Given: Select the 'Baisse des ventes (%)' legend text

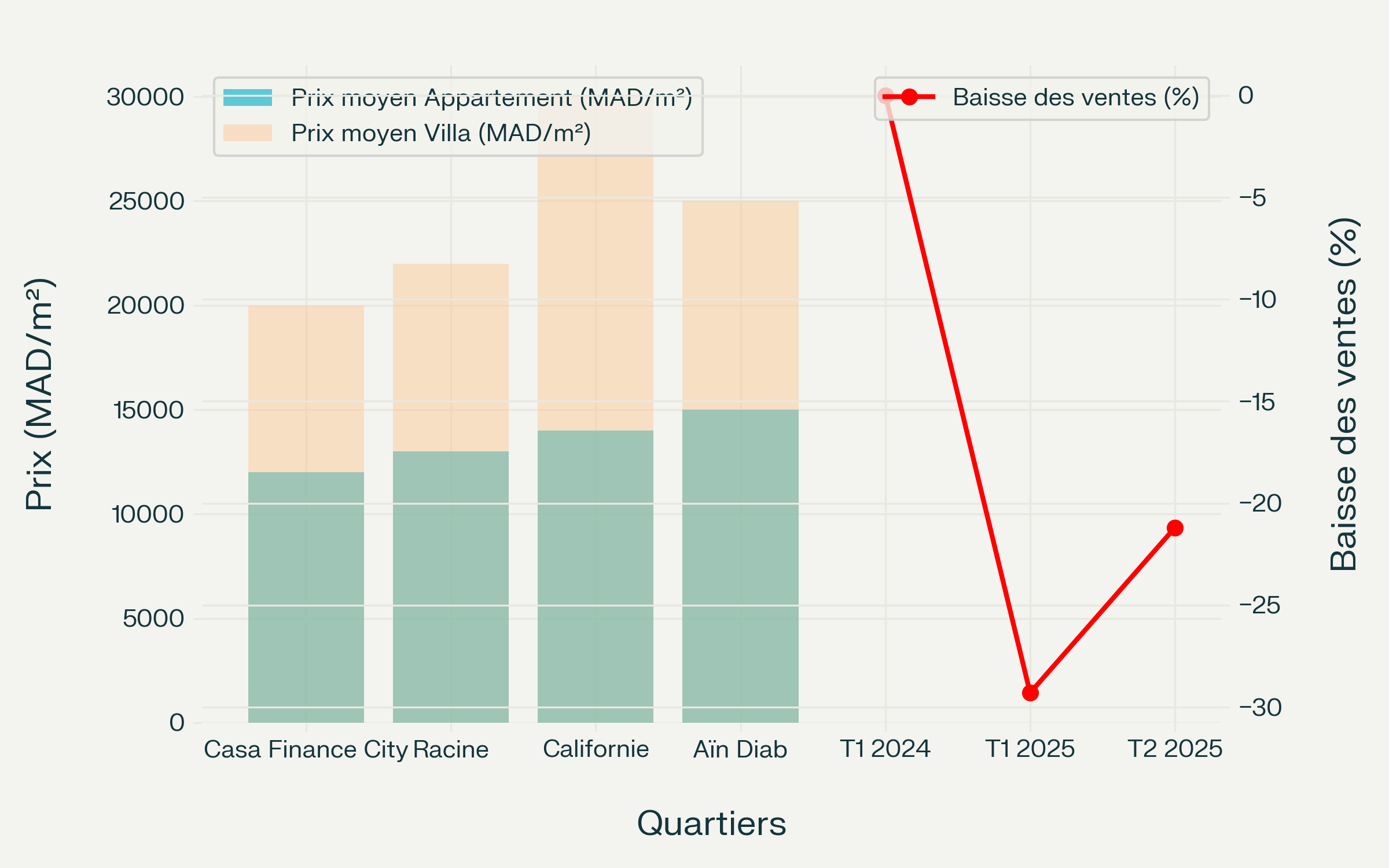Looking at the screenshot, I should [1076, 97].
